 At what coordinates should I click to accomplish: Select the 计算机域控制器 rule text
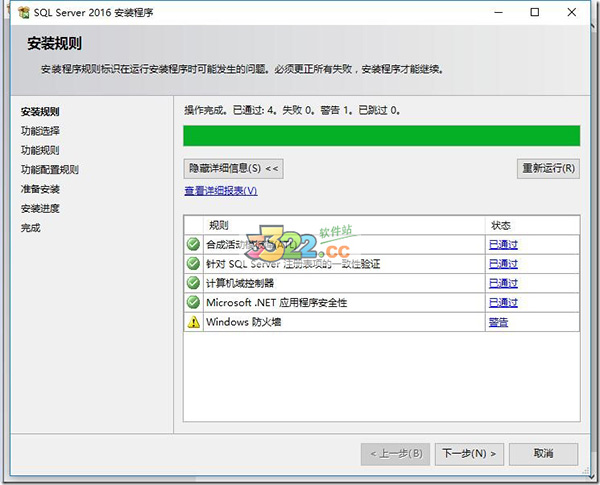(240, 283)
